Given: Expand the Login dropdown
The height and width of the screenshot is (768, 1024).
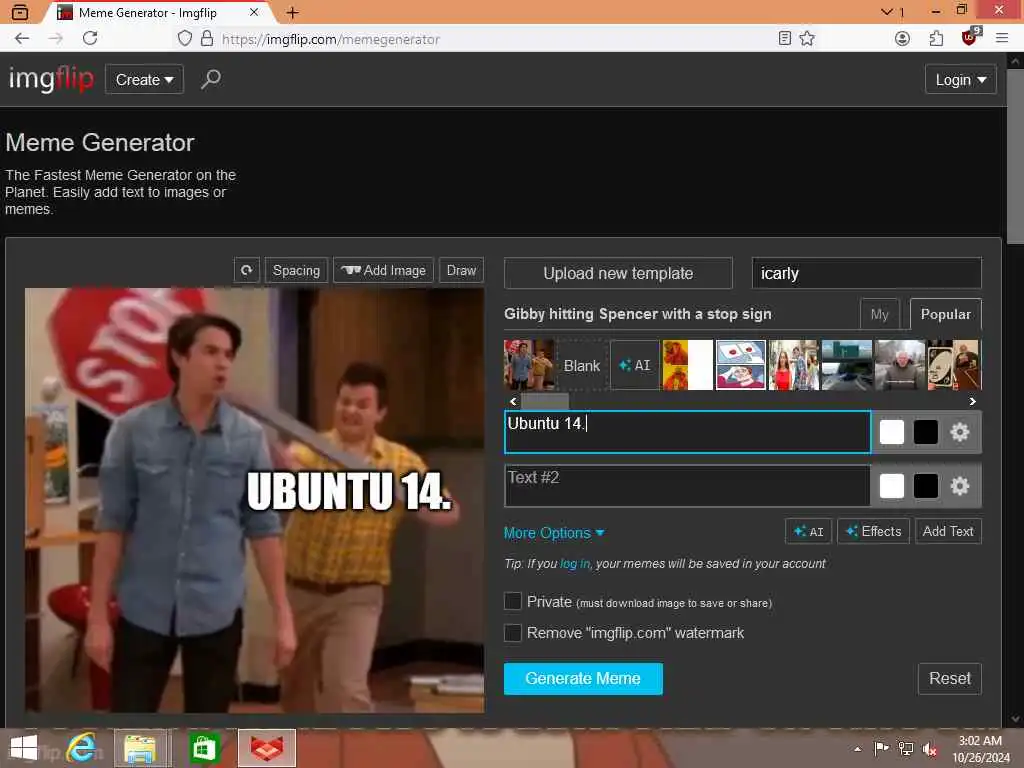Looking at the screenshot, I should 961,80.
